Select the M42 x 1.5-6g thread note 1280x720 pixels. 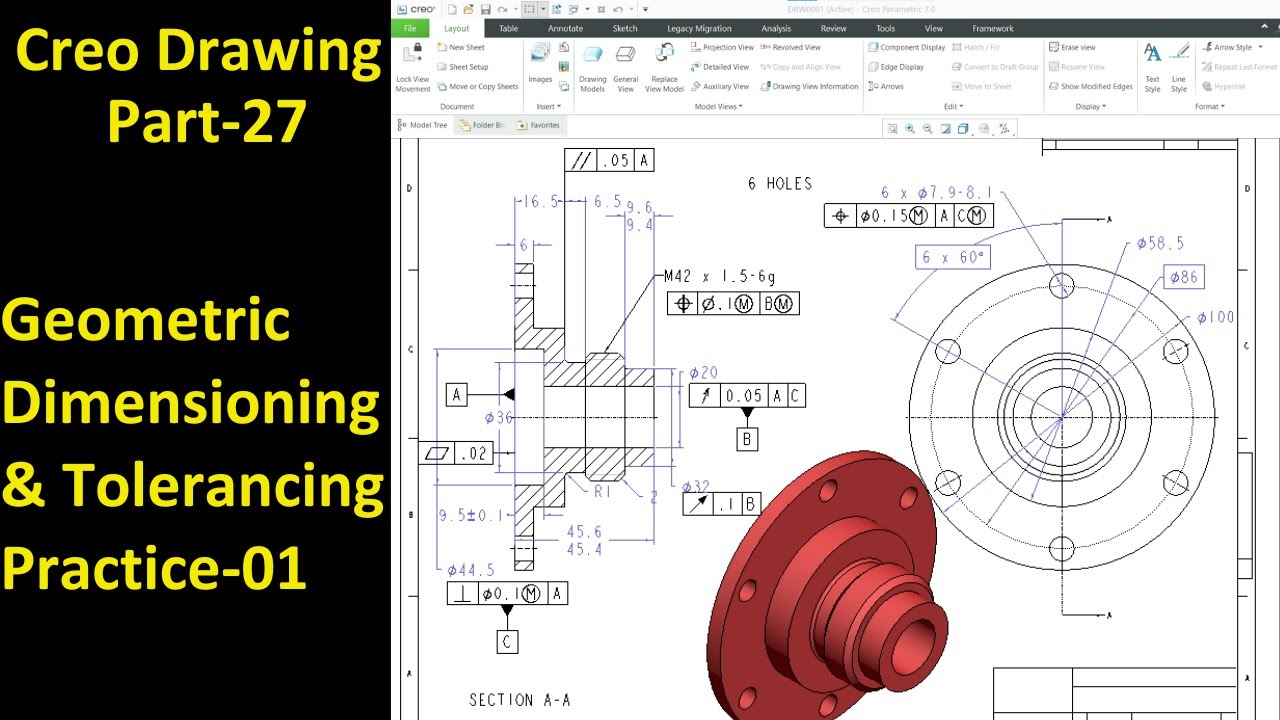tap(719, 277)
